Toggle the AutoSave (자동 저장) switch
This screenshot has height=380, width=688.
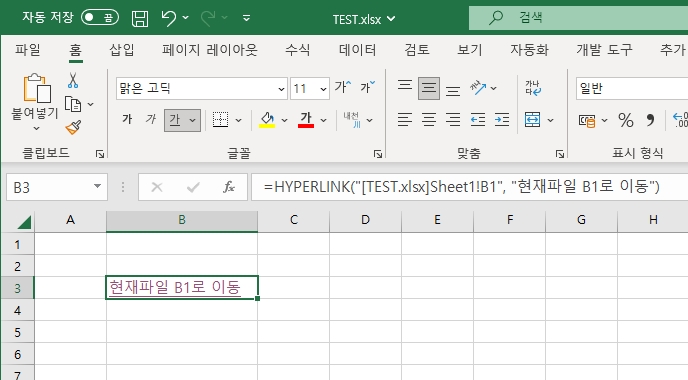click(100, 18)
